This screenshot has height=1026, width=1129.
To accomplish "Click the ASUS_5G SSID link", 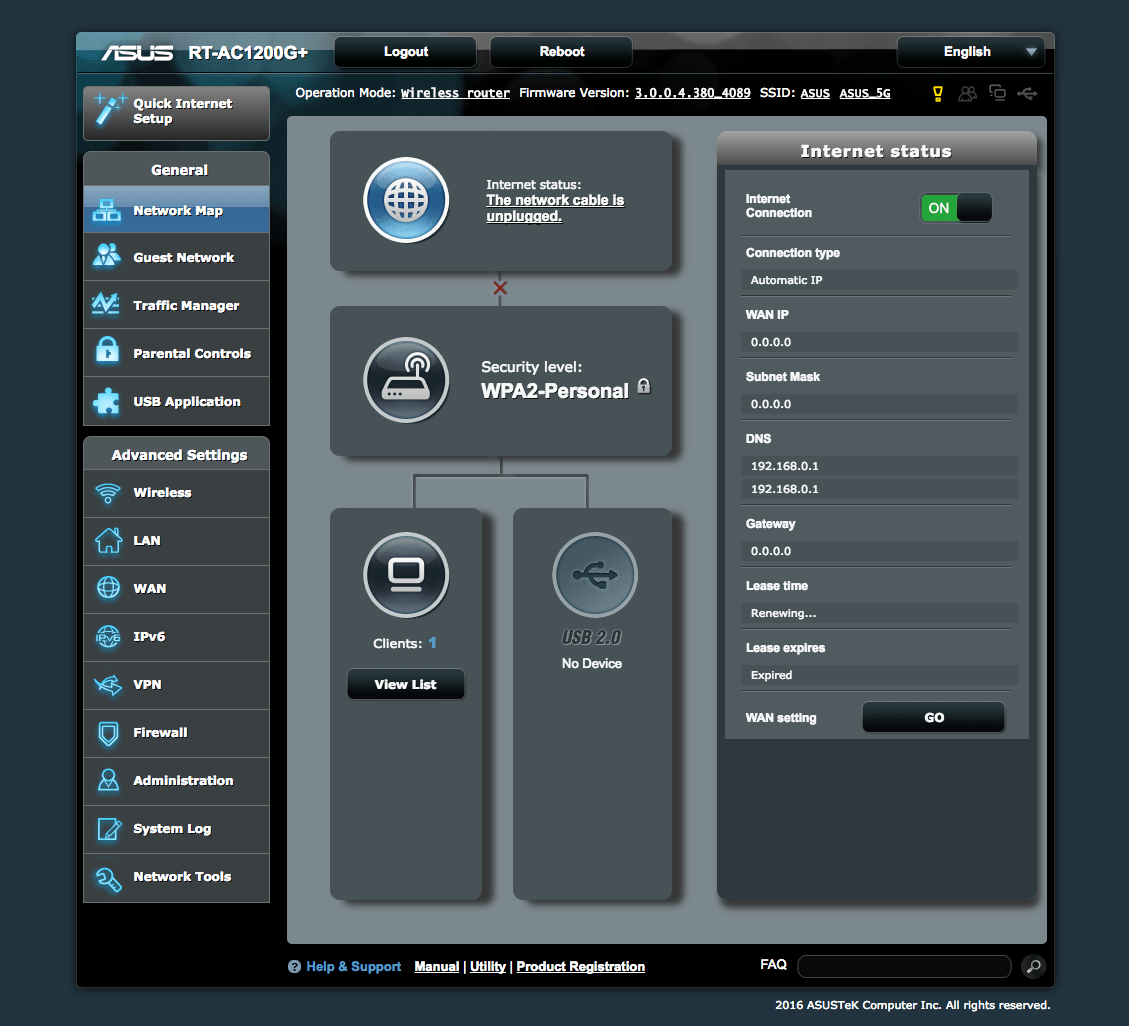I will 864,93.
